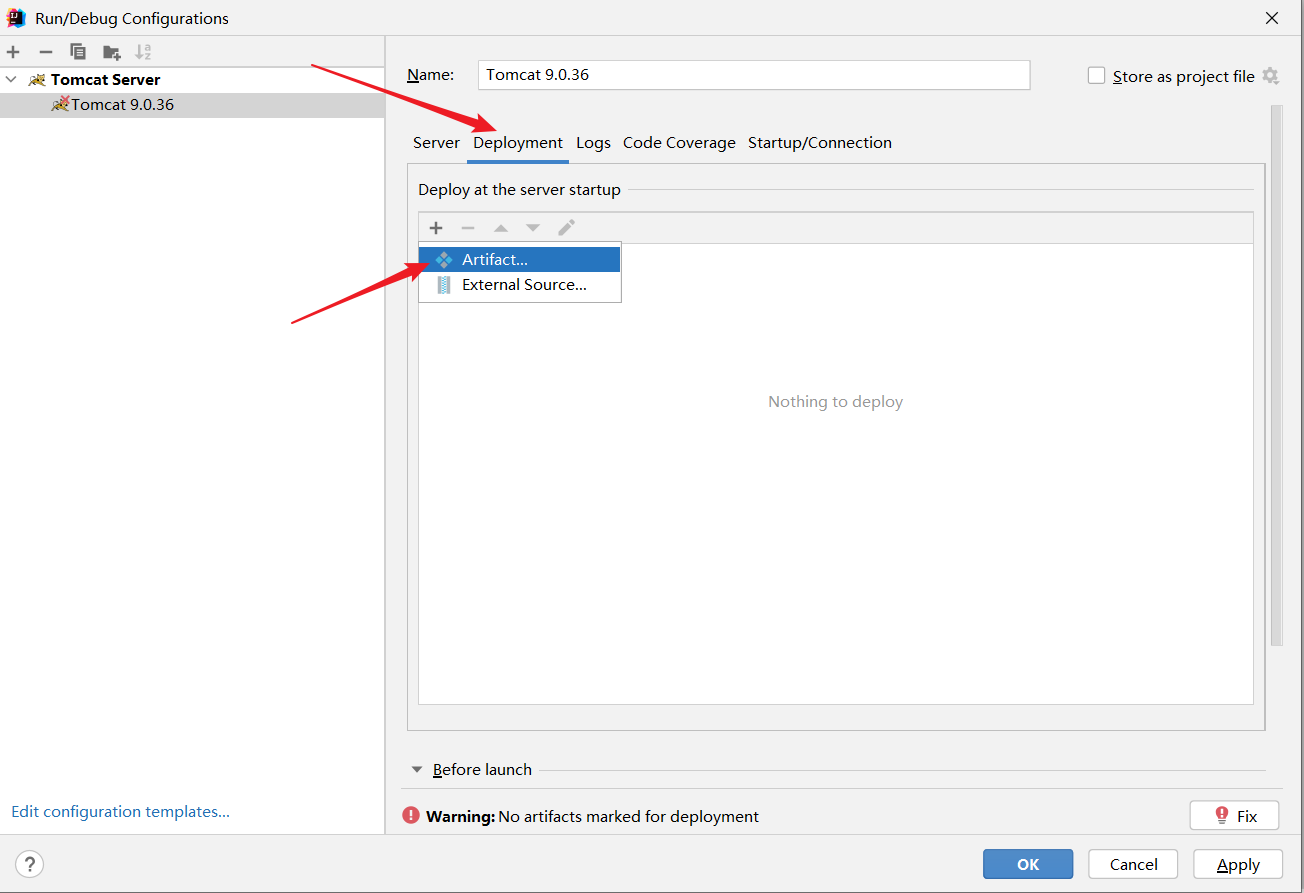Click the Deploy at the server startup label

(x=519, y=190)
